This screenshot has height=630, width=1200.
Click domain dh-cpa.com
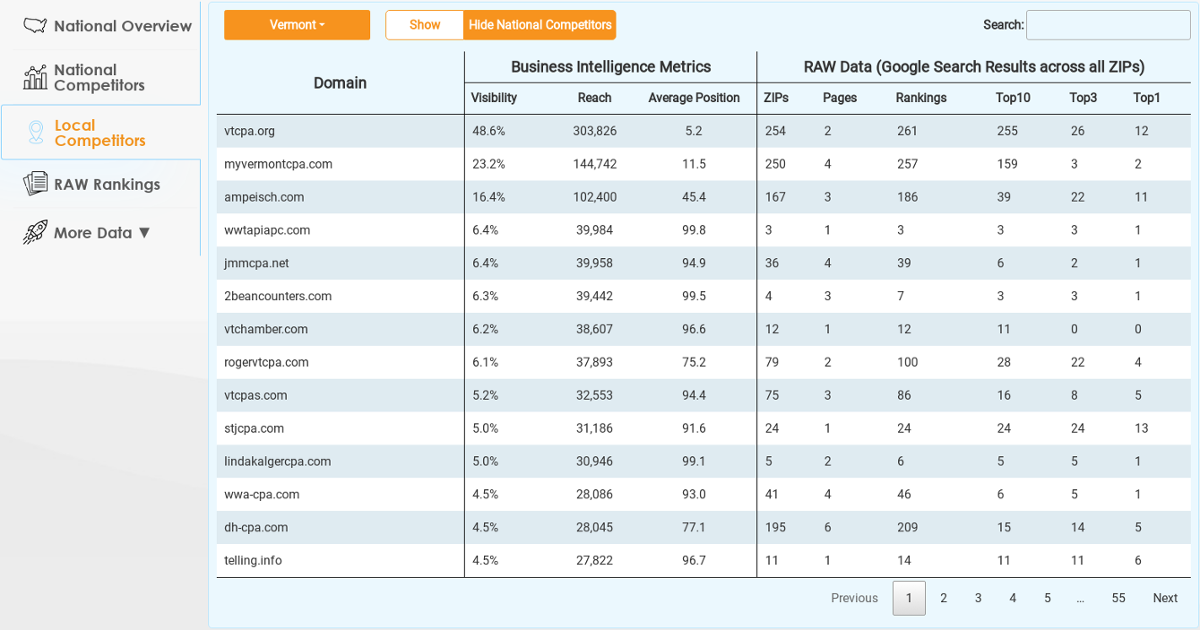256,527
